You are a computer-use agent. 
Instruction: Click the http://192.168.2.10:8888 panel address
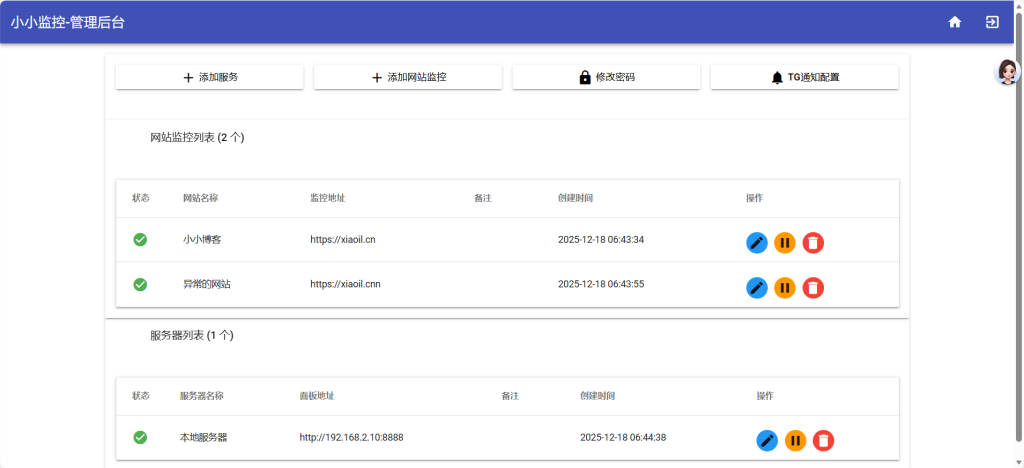tap(351, 437)
